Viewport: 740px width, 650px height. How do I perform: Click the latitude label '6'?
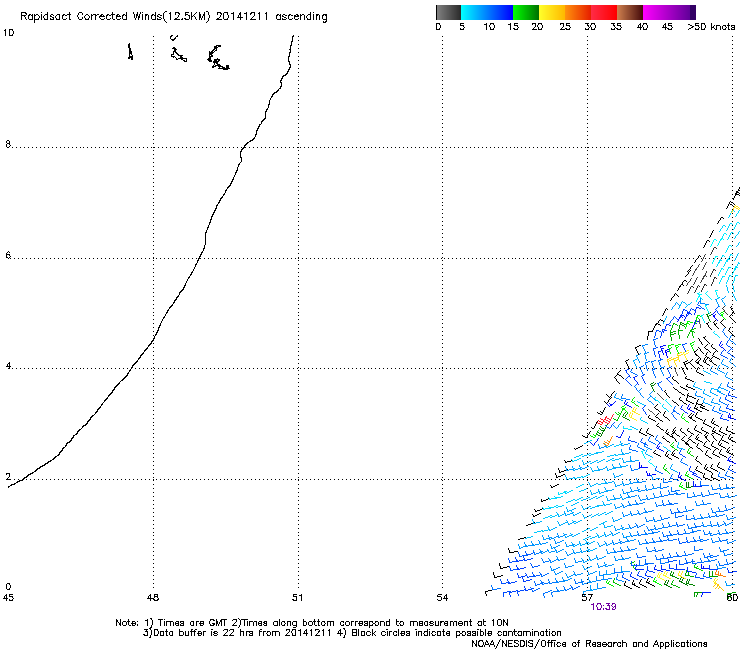coord(8,255)
